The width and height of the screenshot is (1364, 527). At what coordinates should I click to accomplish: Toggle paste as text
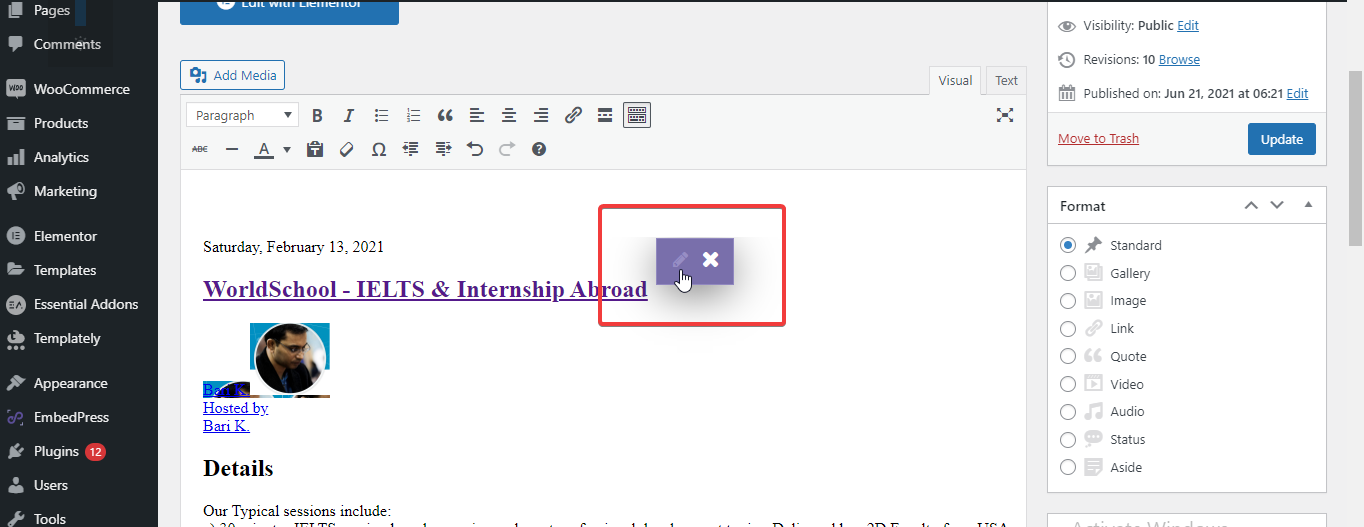pos(315,149)
